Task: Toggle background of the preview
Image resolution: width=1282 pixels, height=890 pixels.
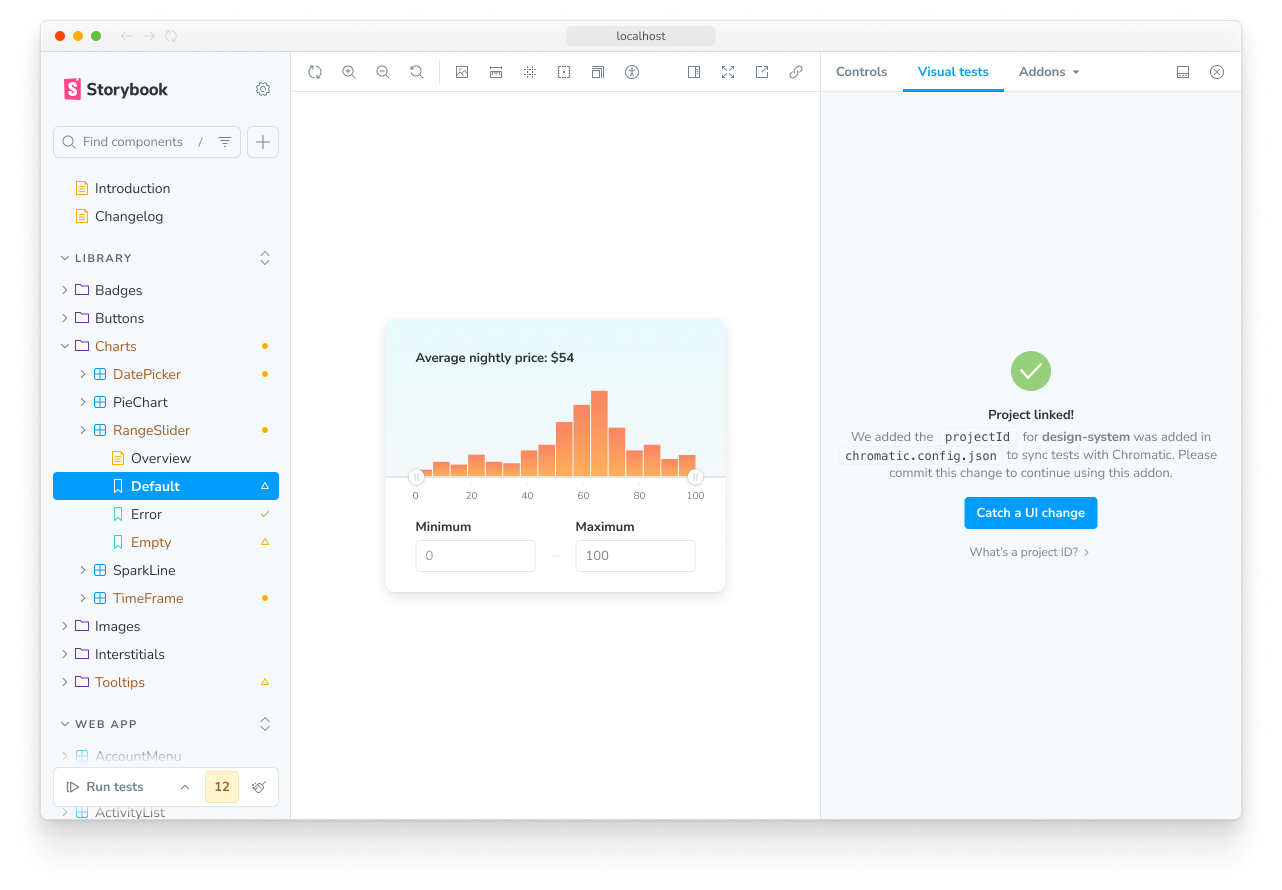Action: tap(462, 72)
